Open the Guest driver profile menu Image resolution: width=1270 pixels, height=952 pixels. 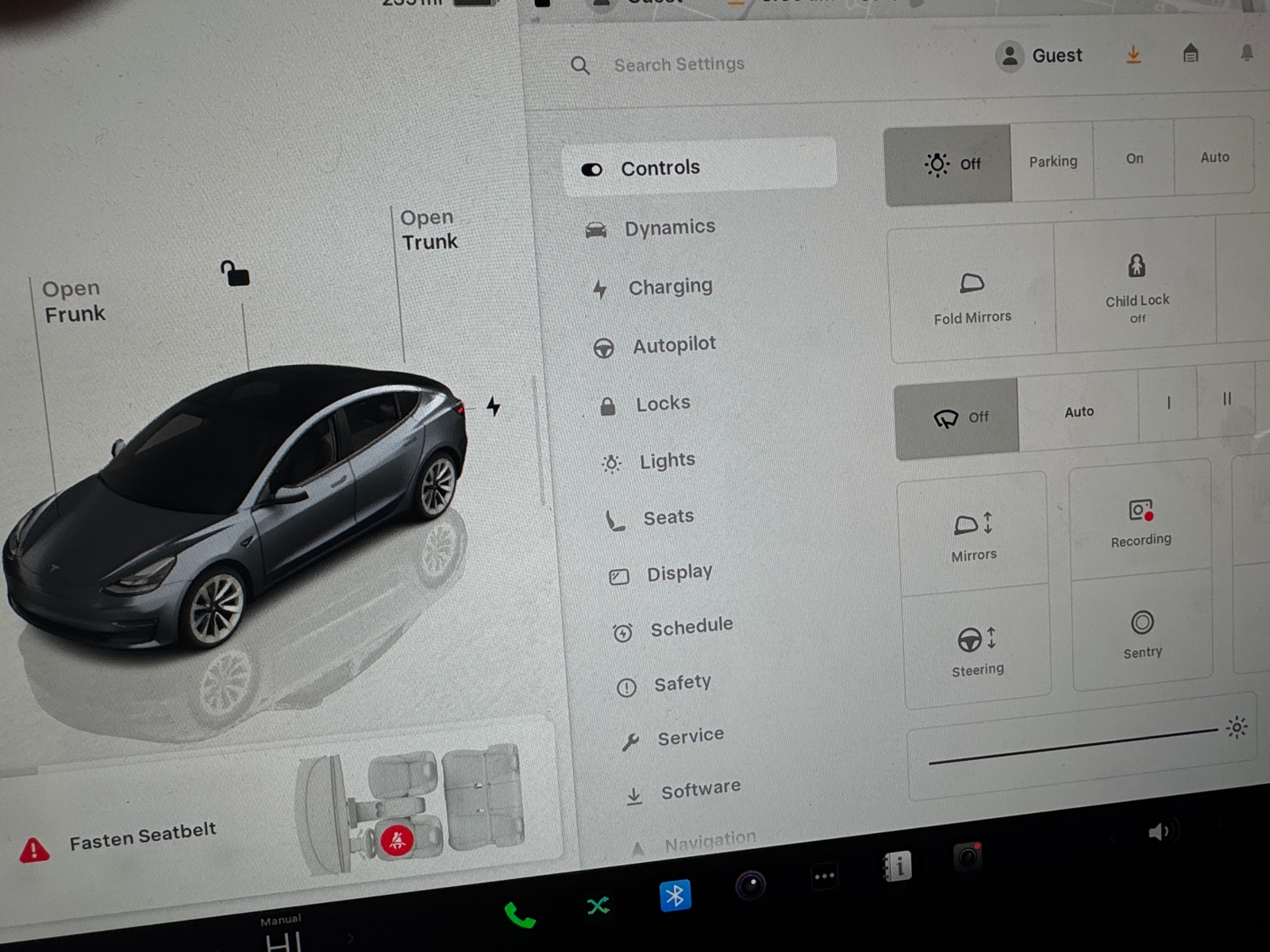[x=1041, y=55]
